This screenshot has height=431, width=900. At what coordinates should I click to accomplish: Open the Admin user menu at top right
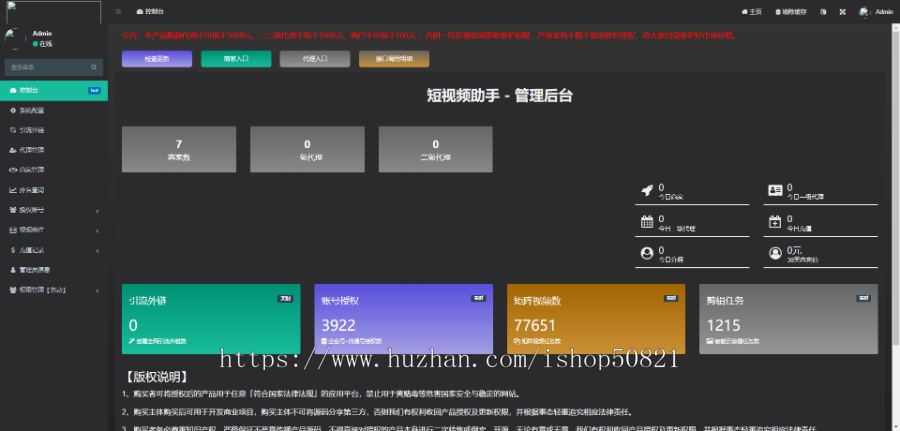click(876, 11)
